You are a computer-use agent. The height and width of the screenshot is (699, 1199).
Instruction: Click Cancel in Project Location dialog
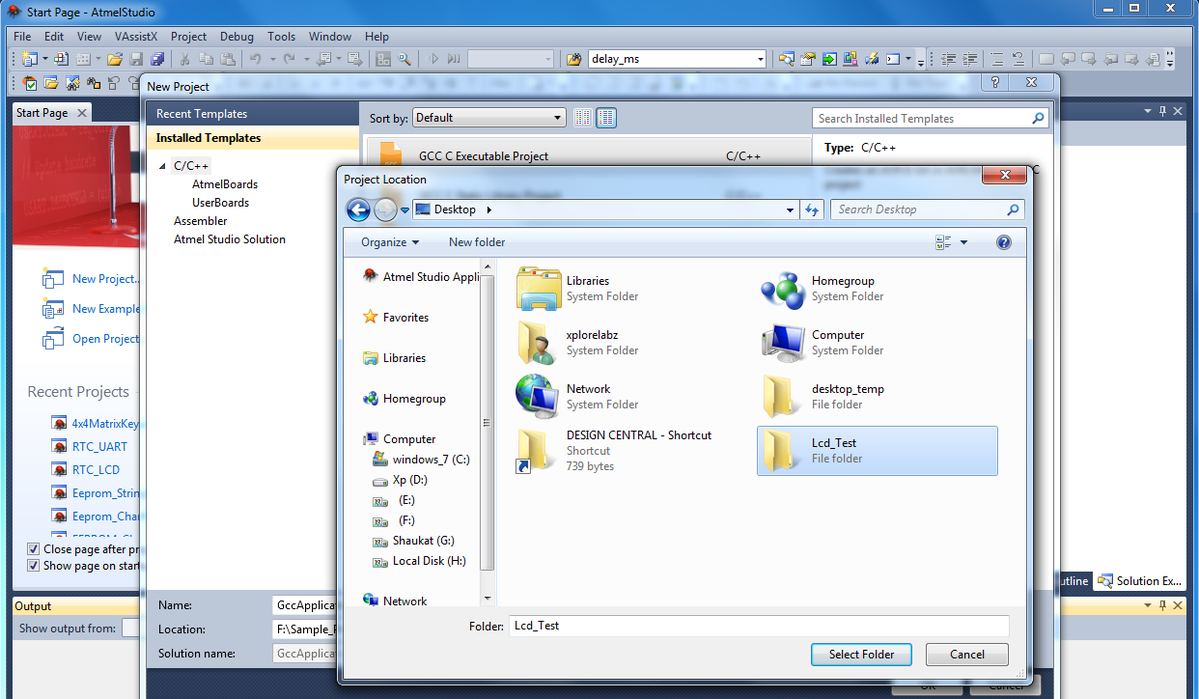pos(967,655)
